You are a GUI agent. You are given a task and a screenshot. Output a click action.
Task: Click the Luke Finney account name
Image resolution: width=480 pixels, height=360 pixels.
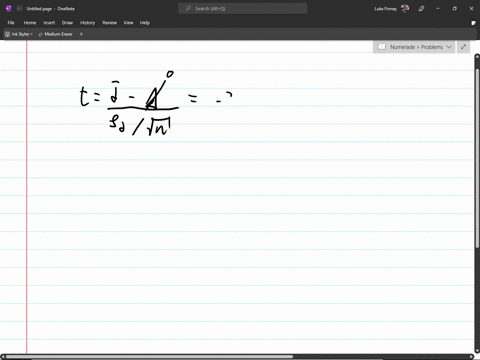tap(385, 9)
